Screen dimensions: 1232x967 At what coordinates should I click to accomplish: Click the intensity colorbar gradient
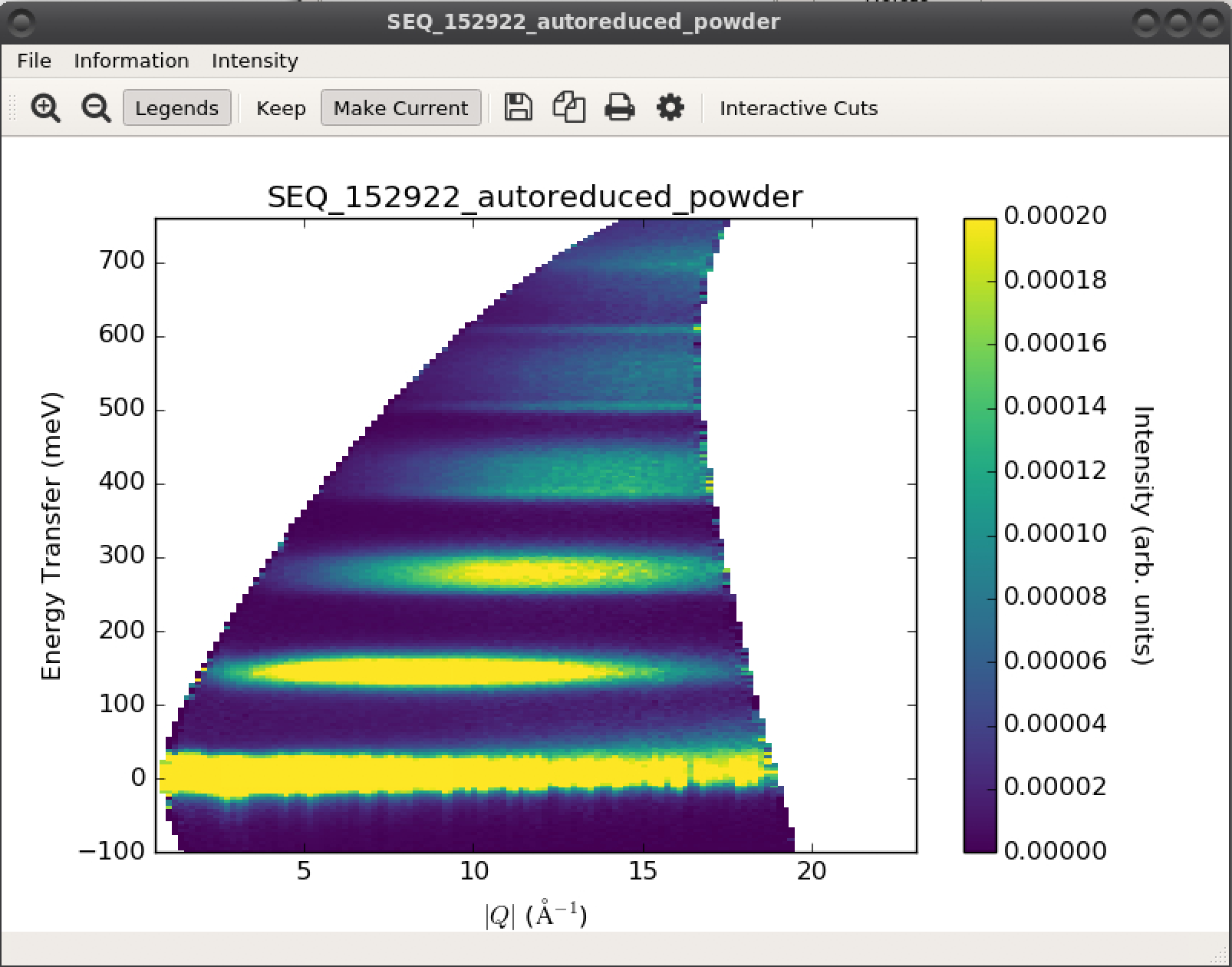[x=980, y=535]
